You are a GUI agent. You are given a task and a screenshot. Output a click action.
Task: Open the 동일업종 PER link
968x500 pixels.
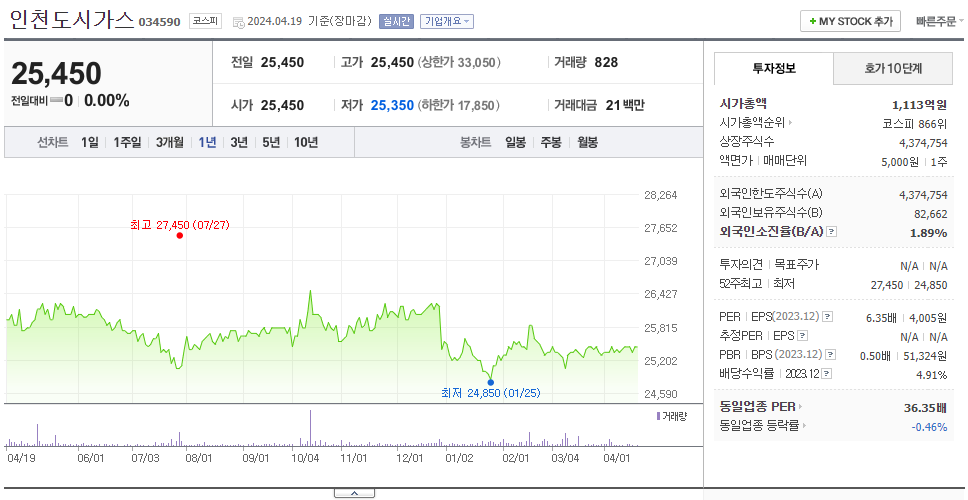coord(761,407)
